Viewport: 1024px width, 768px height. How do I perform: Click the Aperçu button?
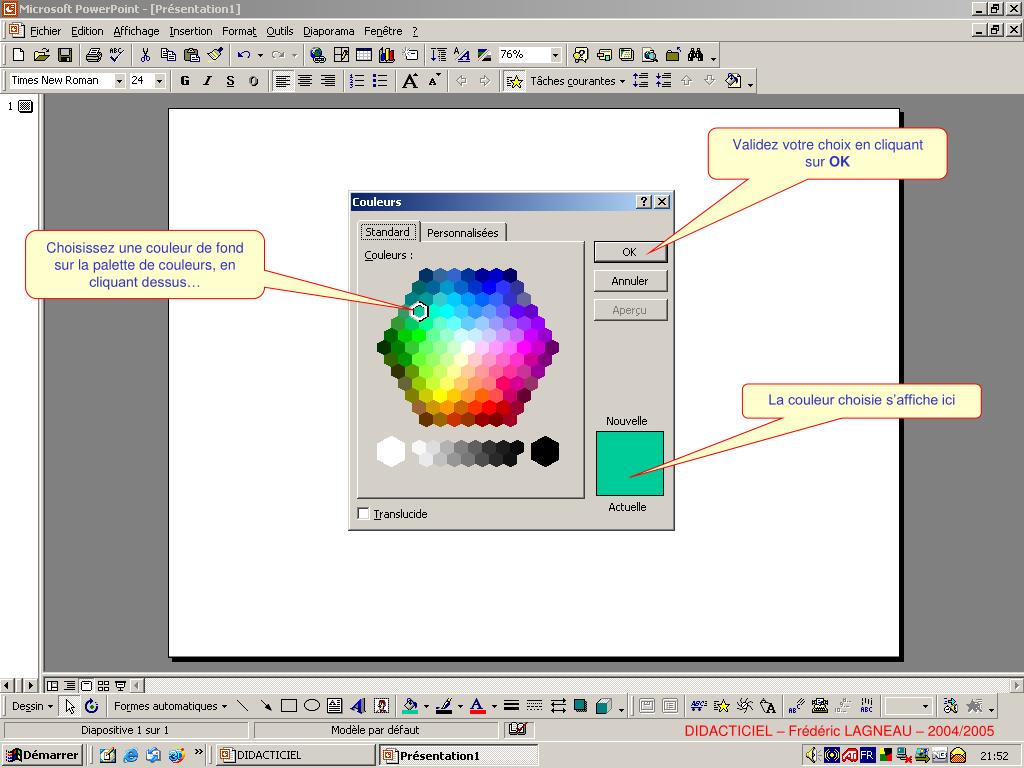coord(630,310)
